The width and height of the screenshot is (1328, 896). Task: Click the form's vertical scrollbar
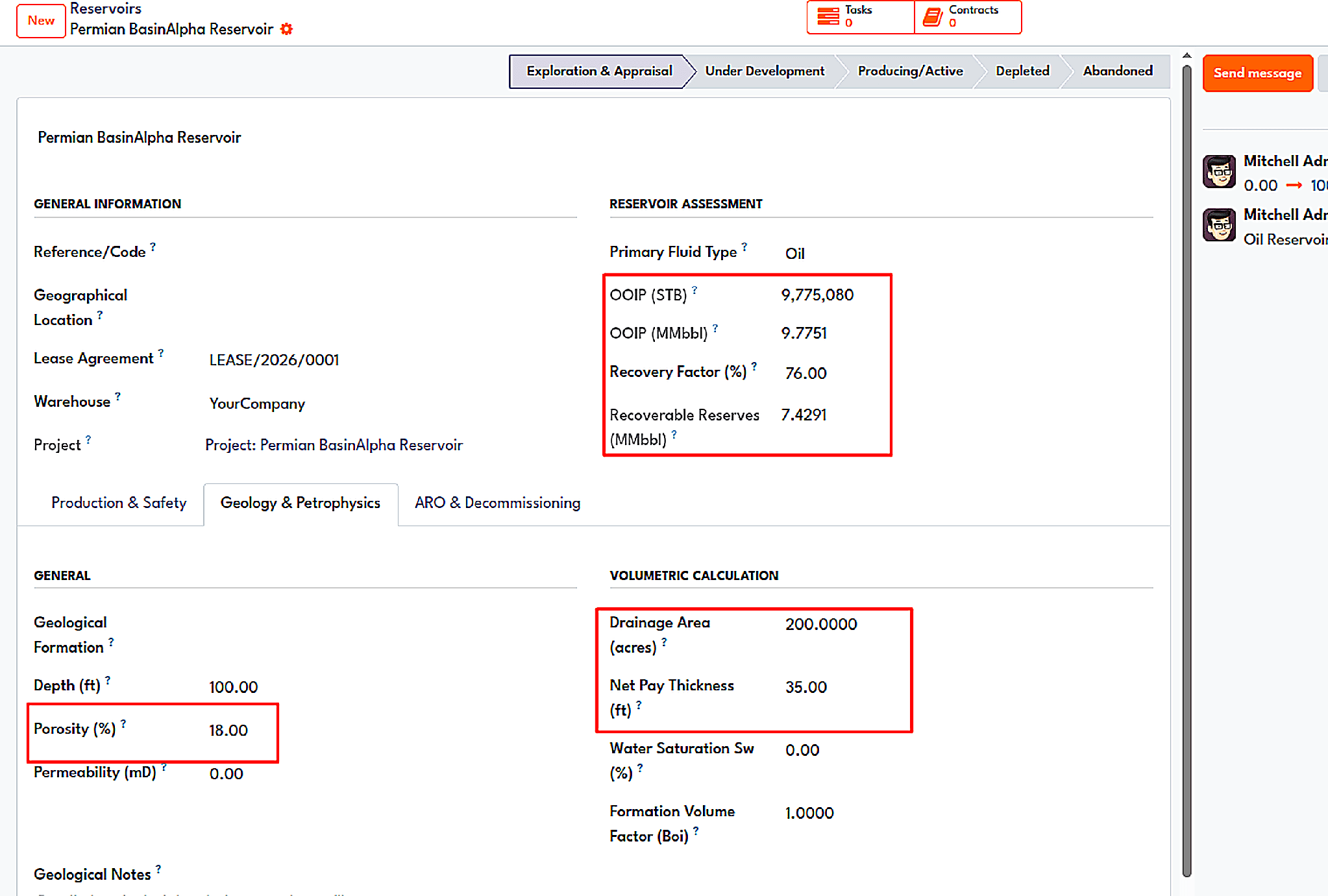point(1187,470)
